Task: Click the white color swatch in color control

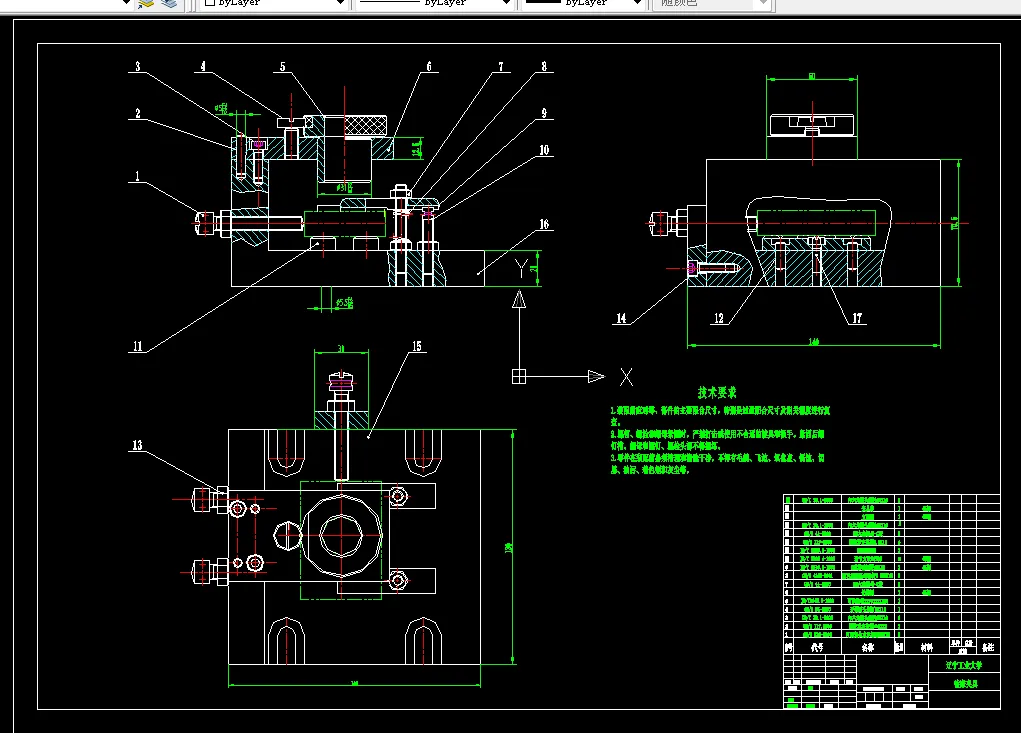Action: click(208, 4)
